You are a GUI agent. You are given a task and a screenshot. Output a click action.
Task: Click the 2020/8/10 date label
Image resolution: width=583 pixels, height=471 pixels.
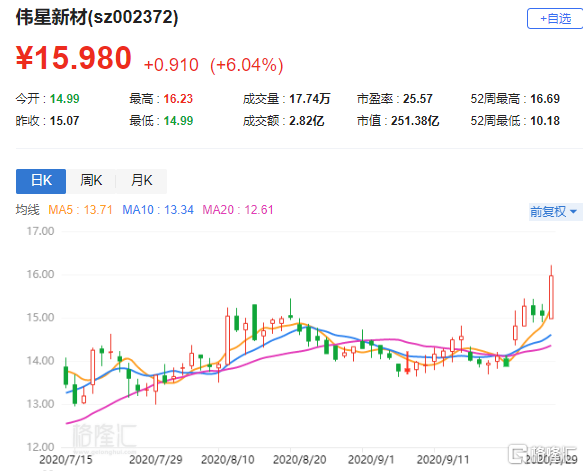pyautogui.click(x=228, y=460)
